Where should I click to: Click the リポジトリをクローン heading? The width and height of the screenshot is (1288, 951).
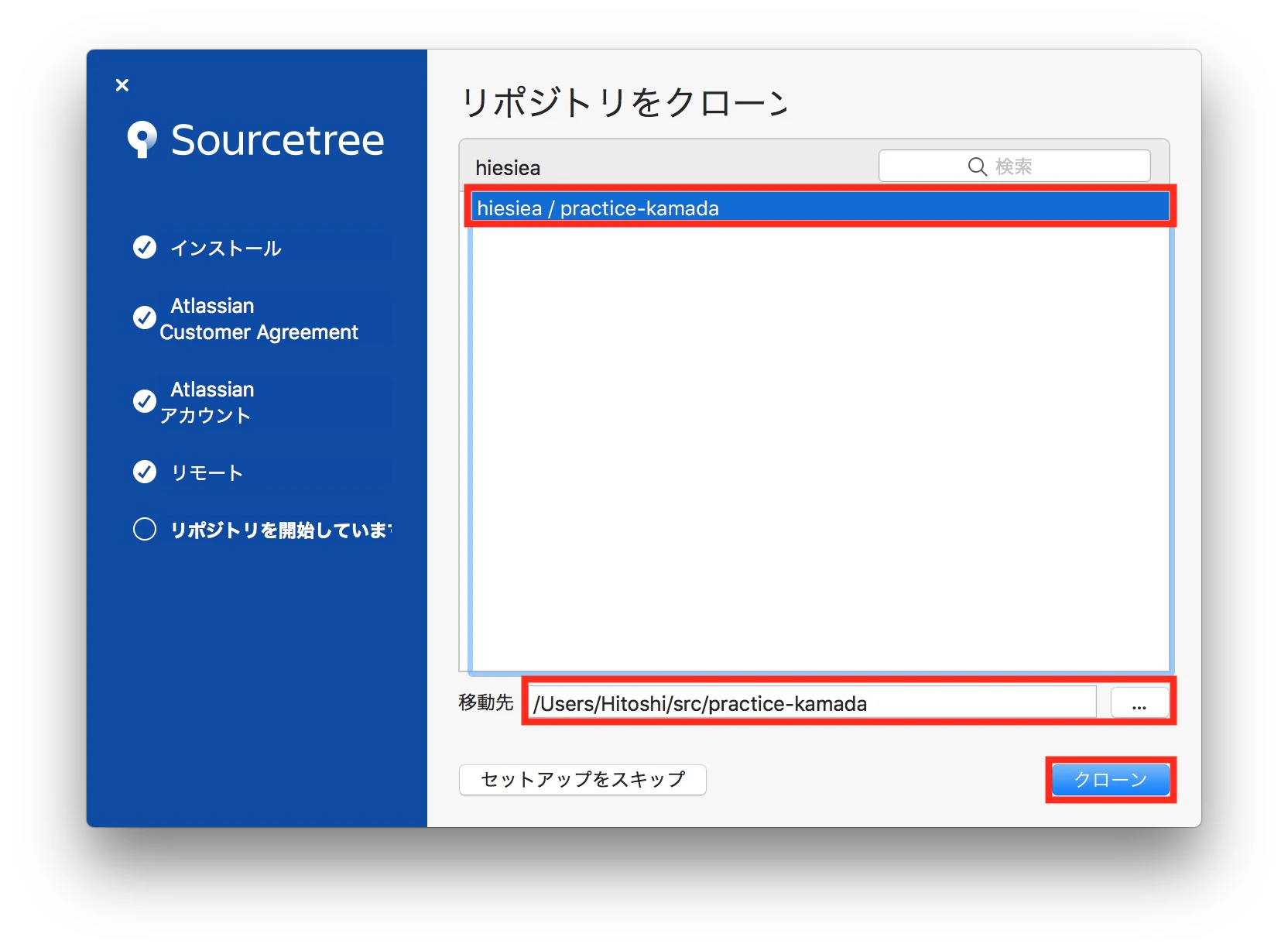[x=624, y=102]
